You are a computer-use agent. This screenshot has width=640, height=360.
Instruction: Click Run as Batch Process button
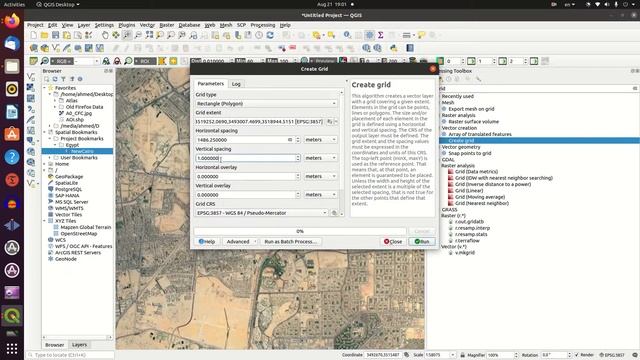(x=290, y=242)
